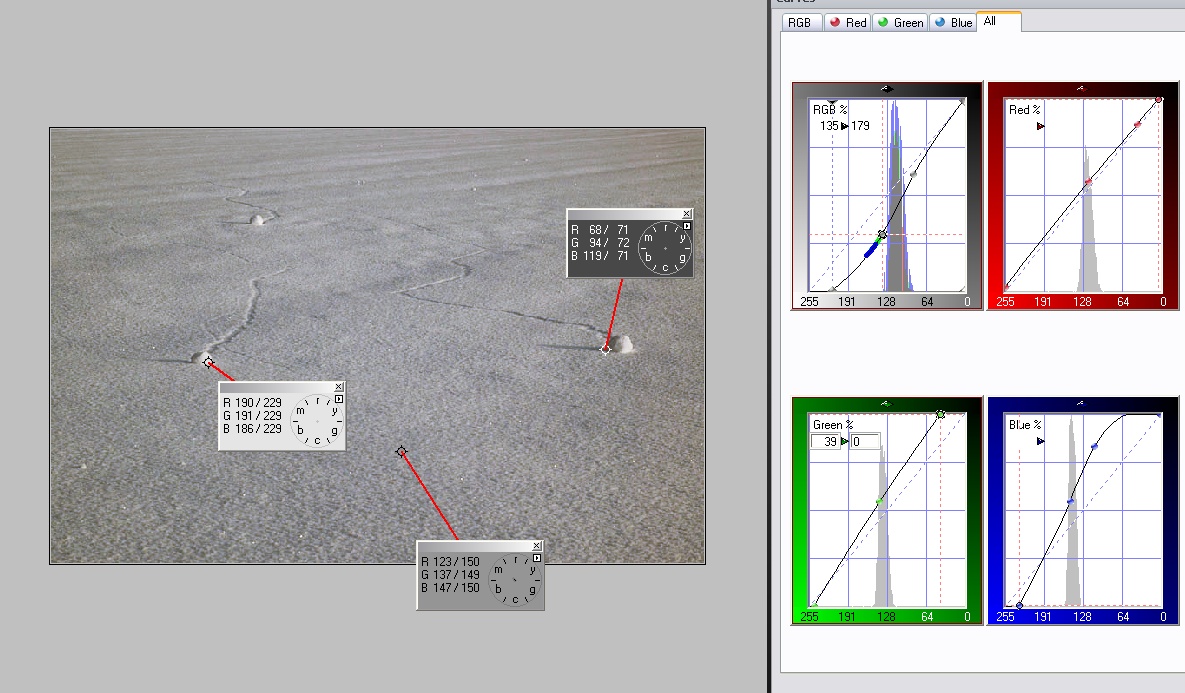
Task: Select the middle point on the Green curve
Action: point(880,502)
